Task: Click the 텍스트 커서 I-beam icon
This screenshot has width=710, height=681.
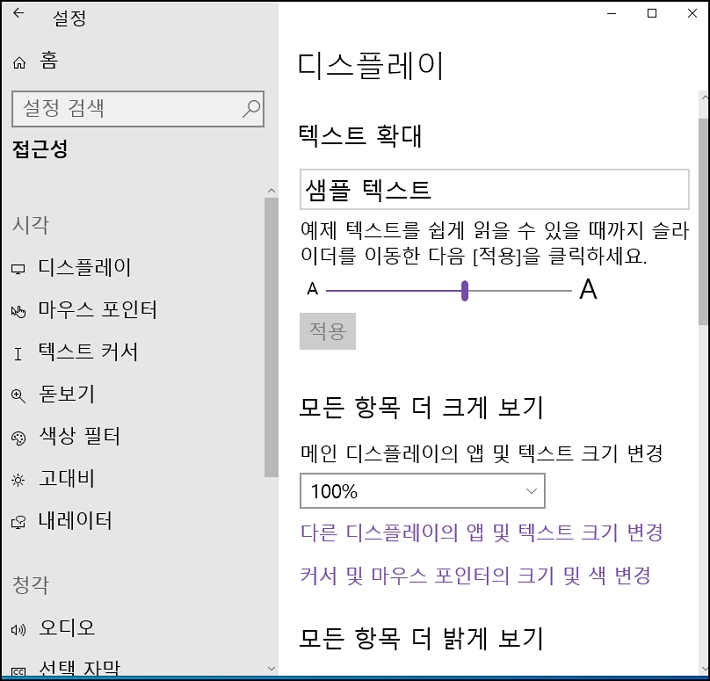Action: click(18, 354)
